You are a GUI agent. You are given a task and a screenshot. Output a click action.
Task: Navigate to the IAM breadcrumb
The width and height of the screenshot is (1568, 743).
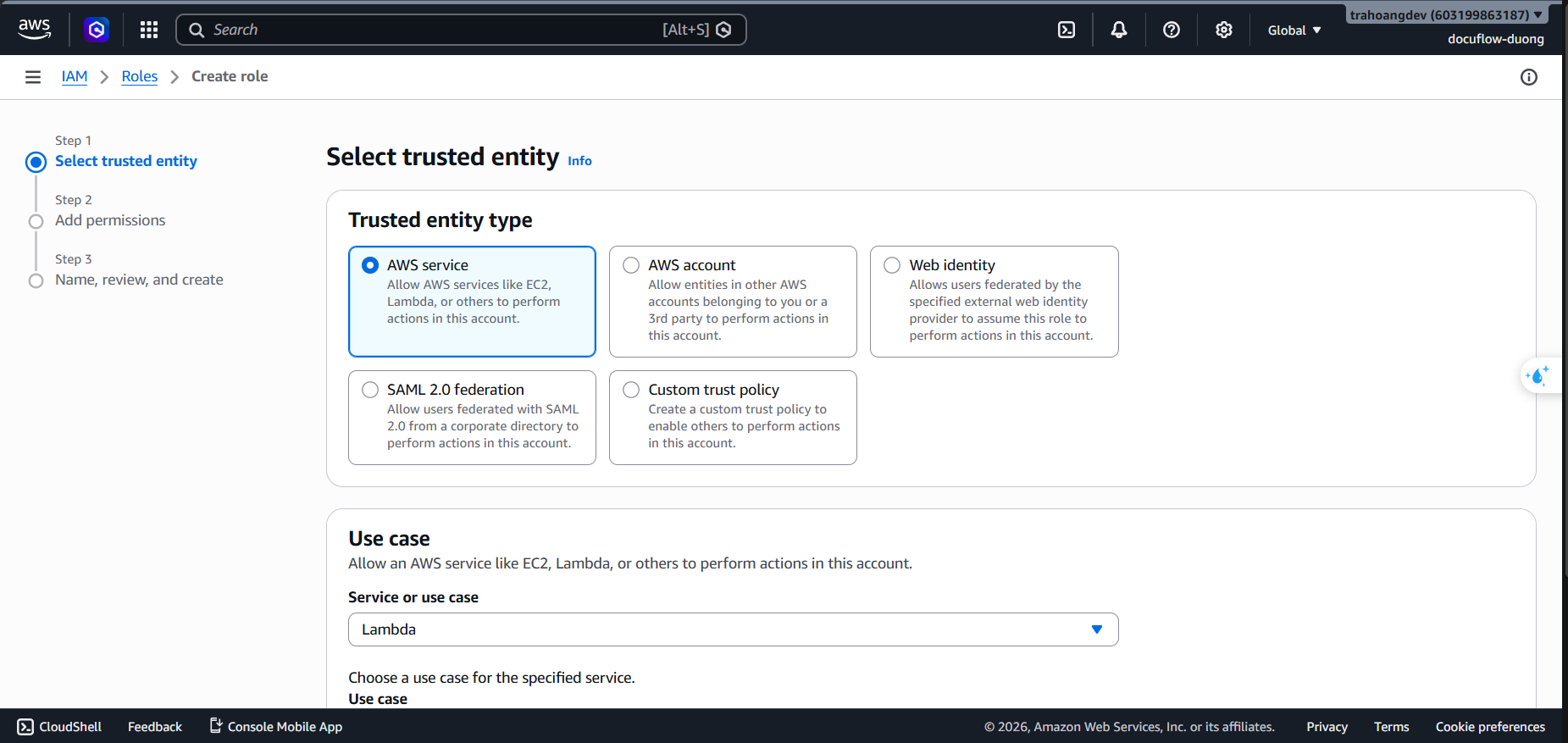click(x=75, y=76)
